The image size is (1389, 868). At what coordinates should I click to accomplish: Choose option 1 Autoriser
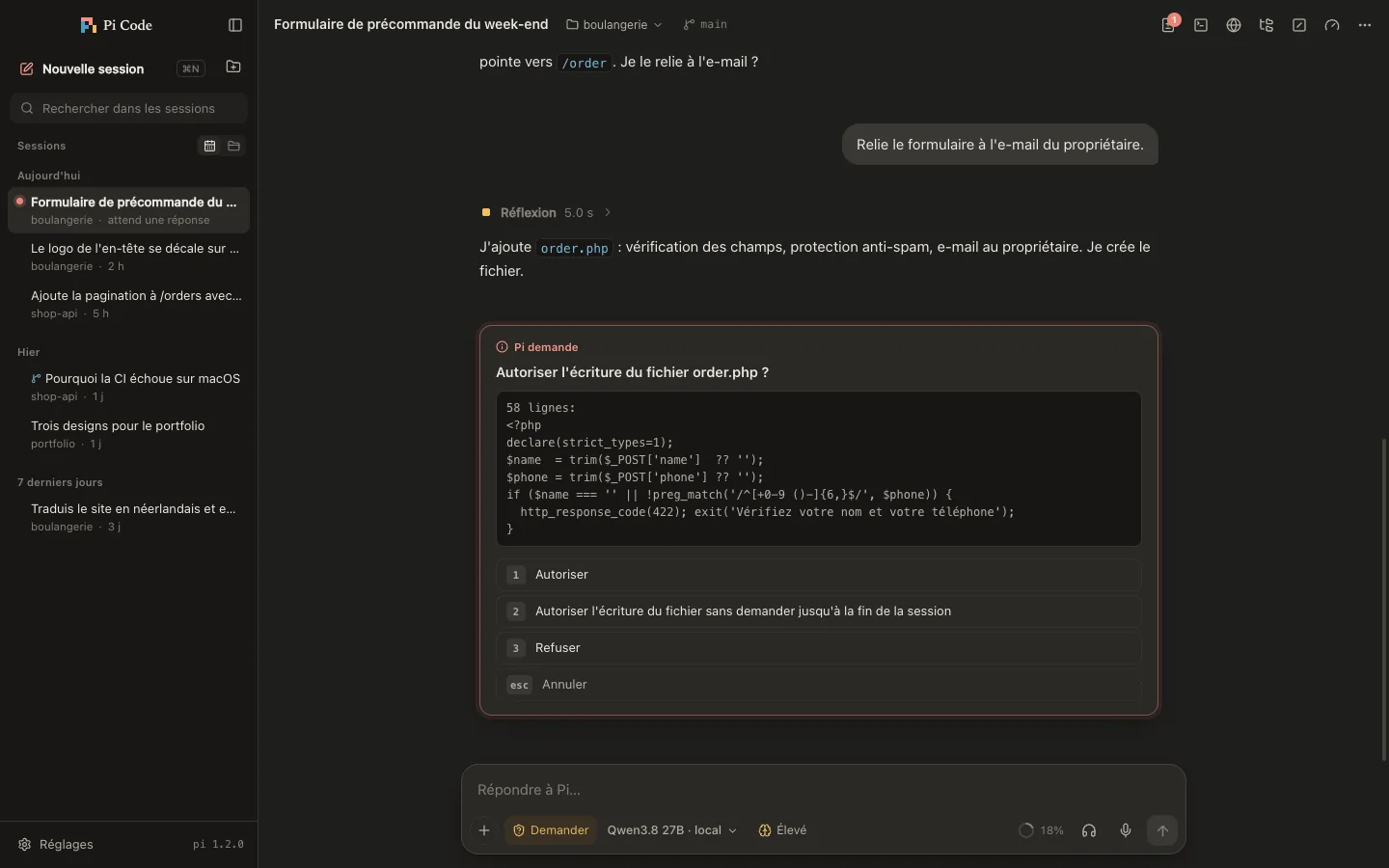tap(819, 575)
